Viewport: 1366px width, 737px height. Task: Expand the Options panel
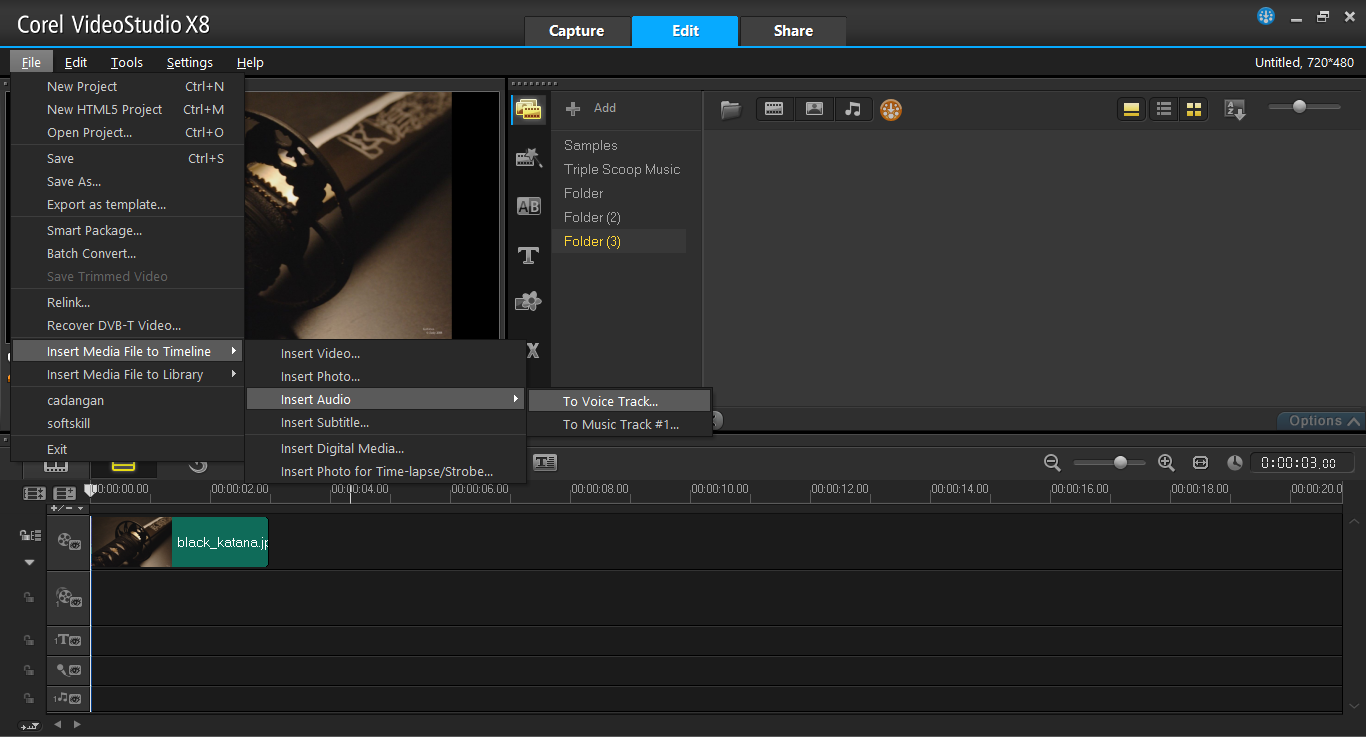(1322, 421)
